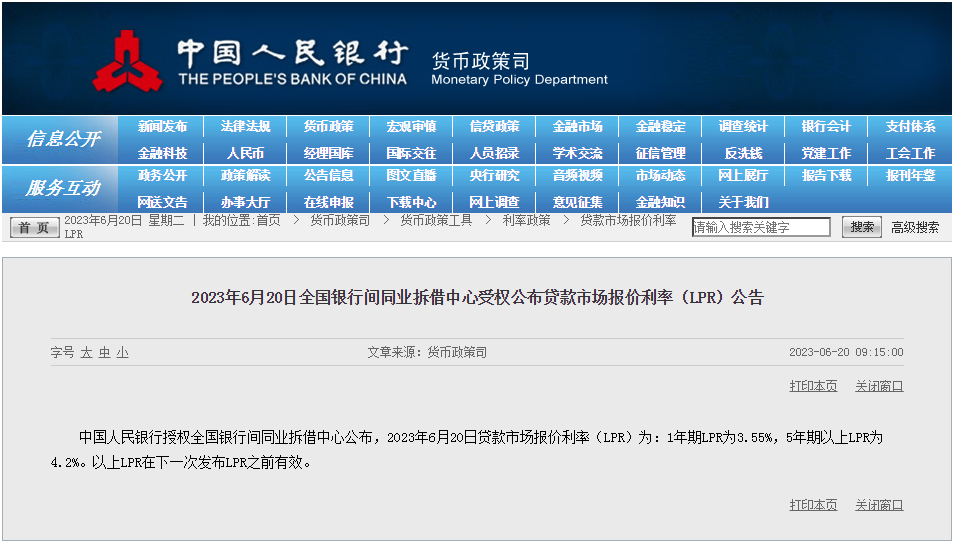
Task: Visit 网送文告 page
Action: tap(162, 202)
